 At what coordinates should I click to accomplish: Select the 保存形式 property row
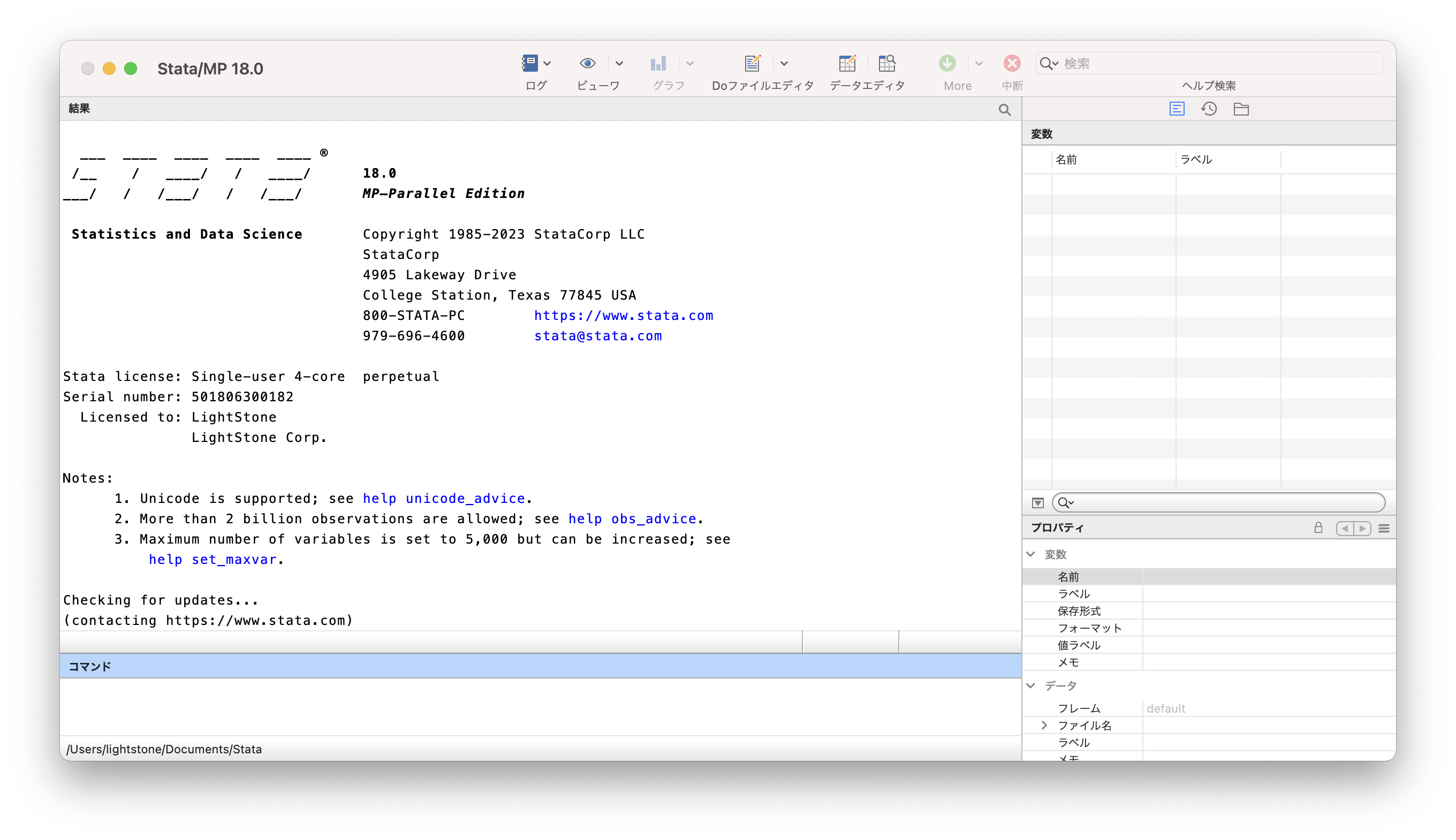pos(1209,611)
